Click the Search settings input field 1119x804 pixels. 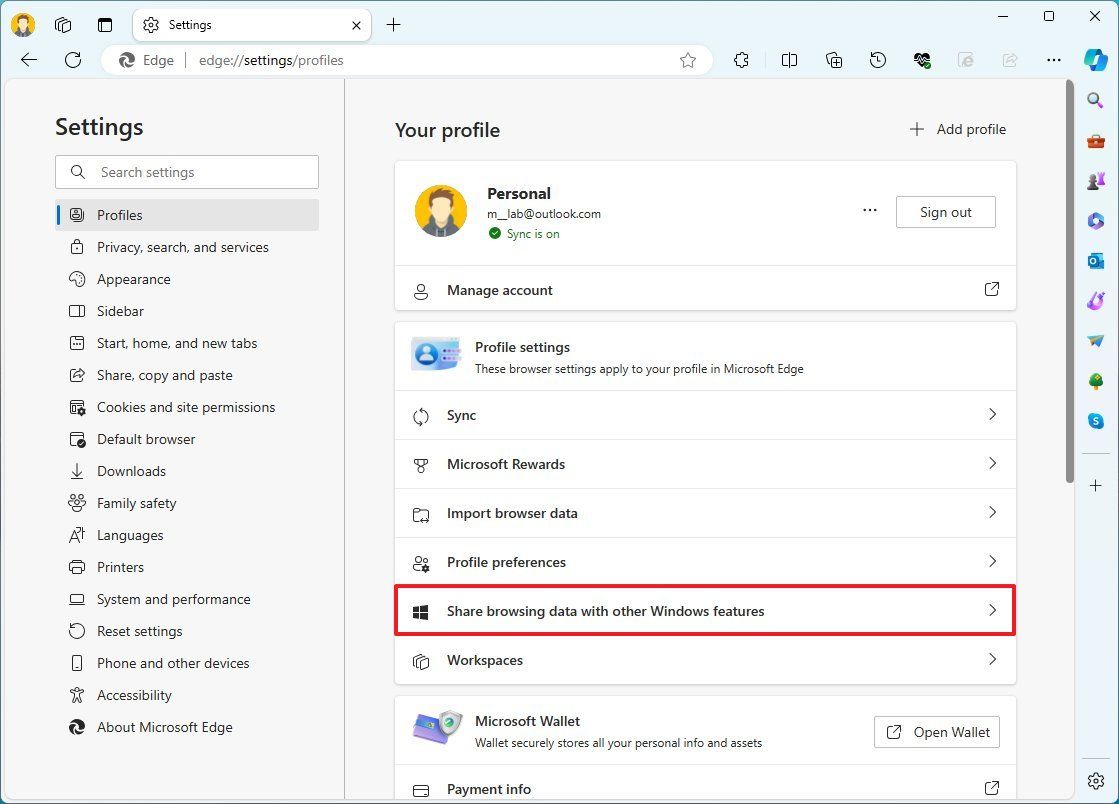(187, 172)
